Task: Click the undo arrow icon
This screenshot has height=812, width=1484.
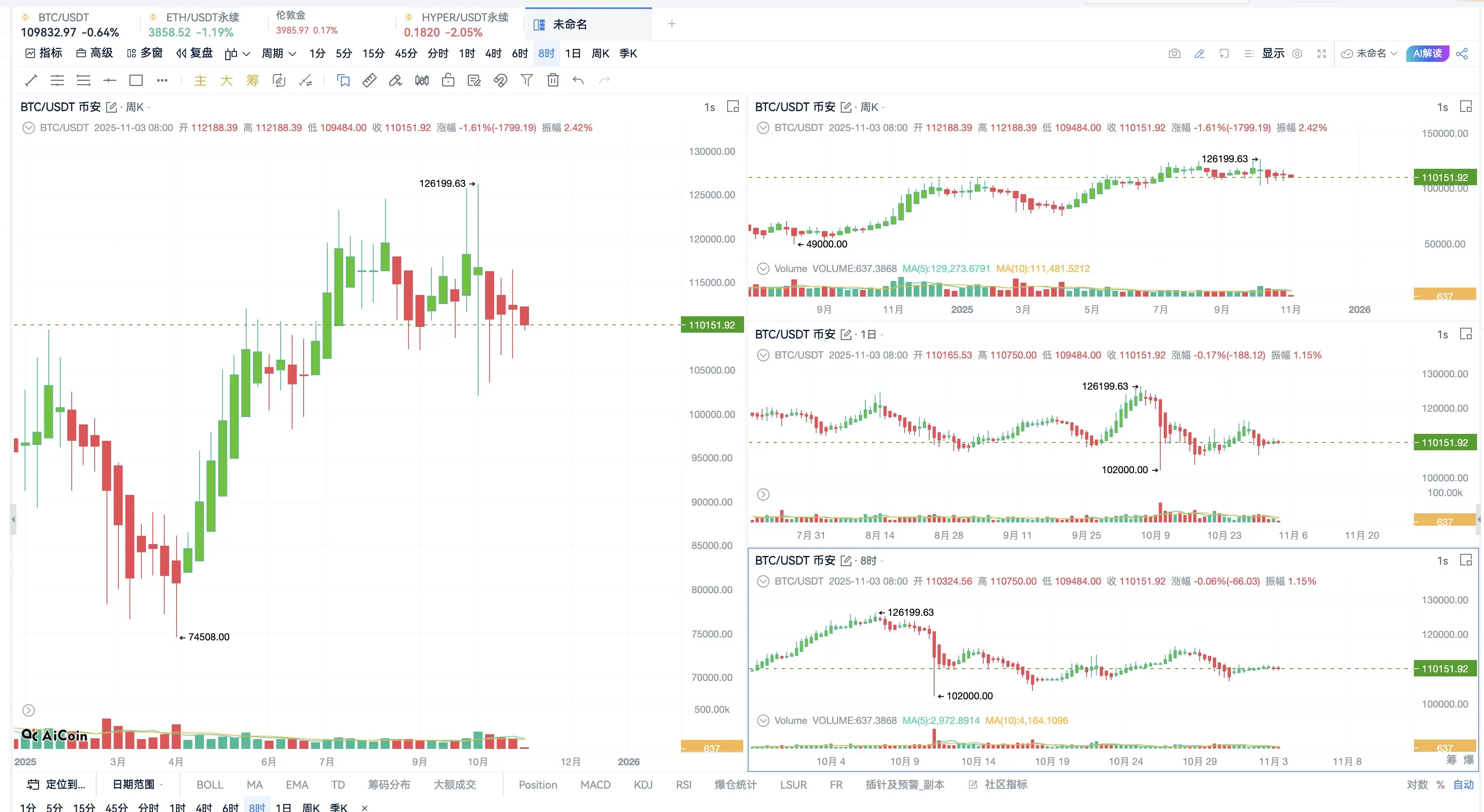Action: click(x=579, y=81)
